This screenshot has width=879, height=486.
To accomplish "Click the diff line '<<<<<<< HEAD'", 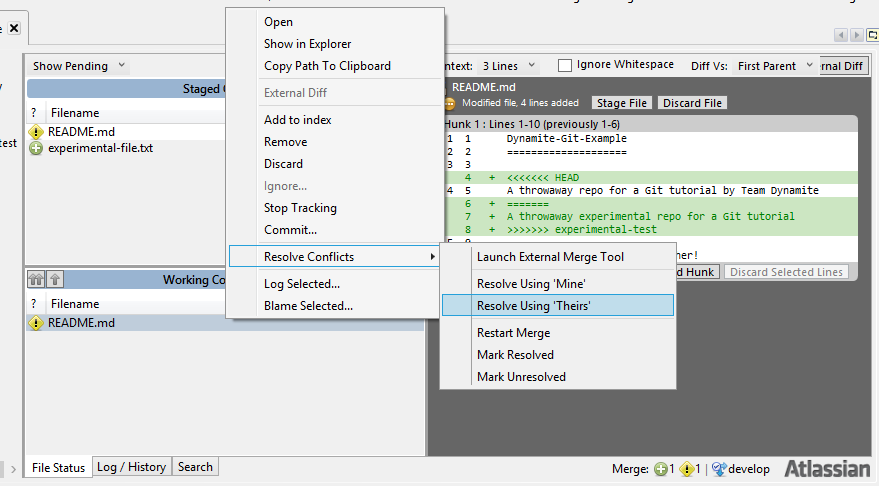I will click(543, 178).
